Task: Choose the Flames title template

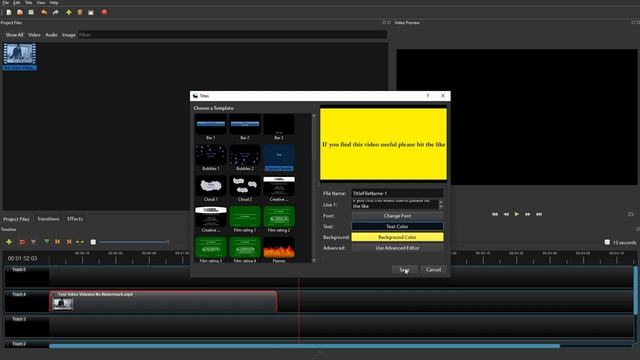Action: (279, 250)
